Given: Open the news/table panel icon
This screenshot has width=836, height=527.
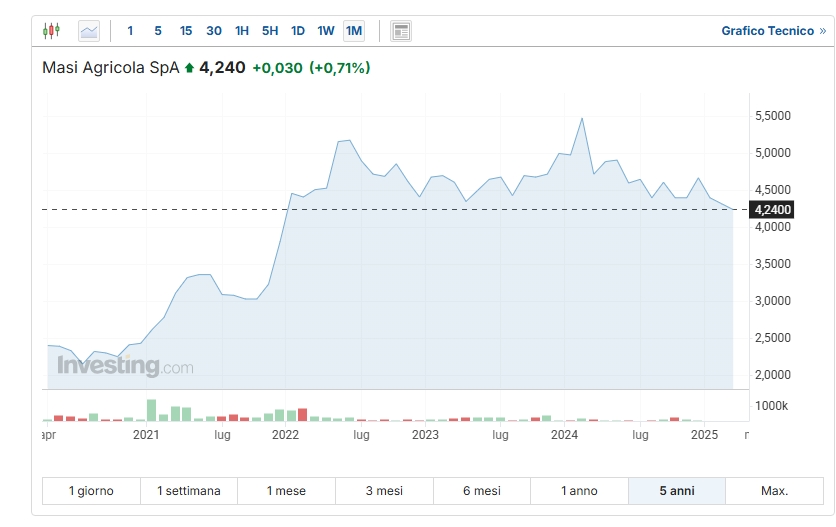Looking at the screenshot, I should pos(400,31).
